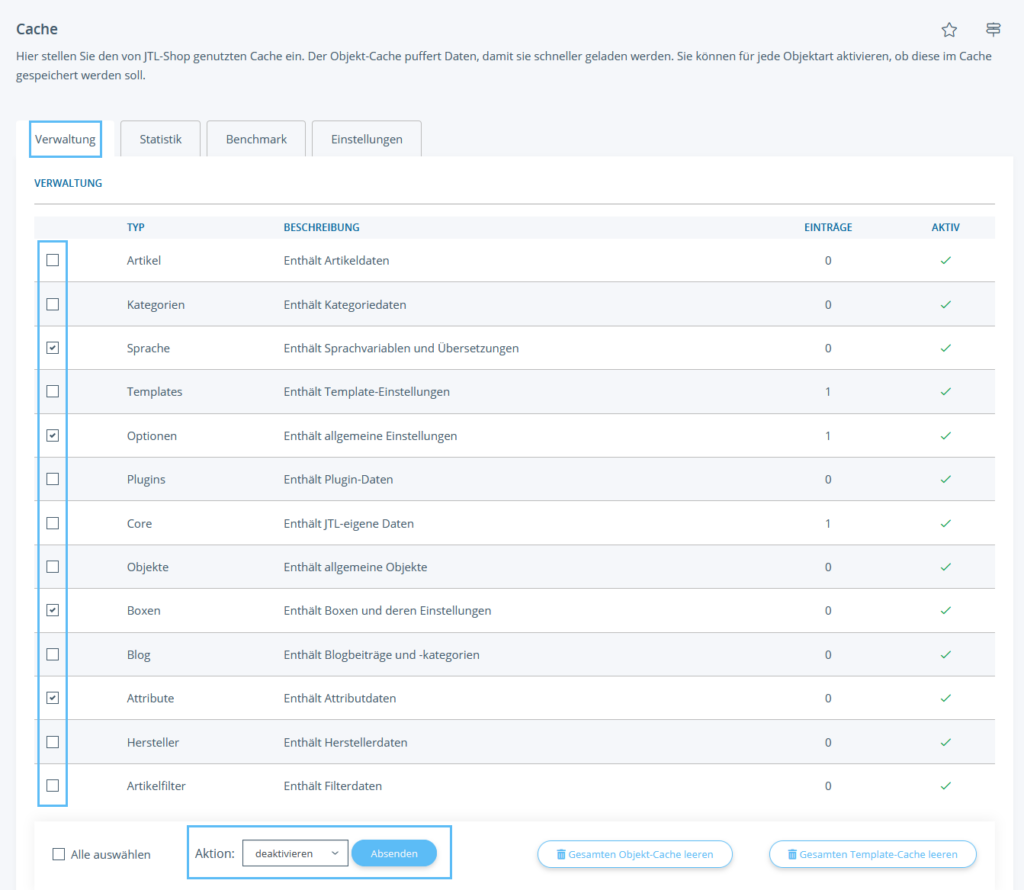The image size is (1024, 890).
Task: Click the active checkmark in Plugins row
Action: coord(945,479)
